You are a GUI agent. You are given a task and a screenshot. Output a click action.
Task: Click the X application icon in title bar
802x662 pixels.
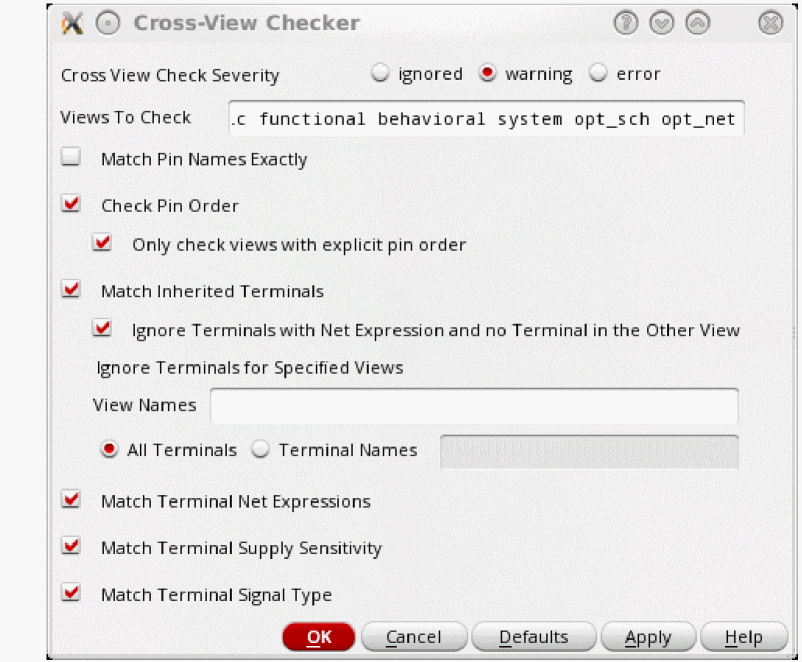72,23
